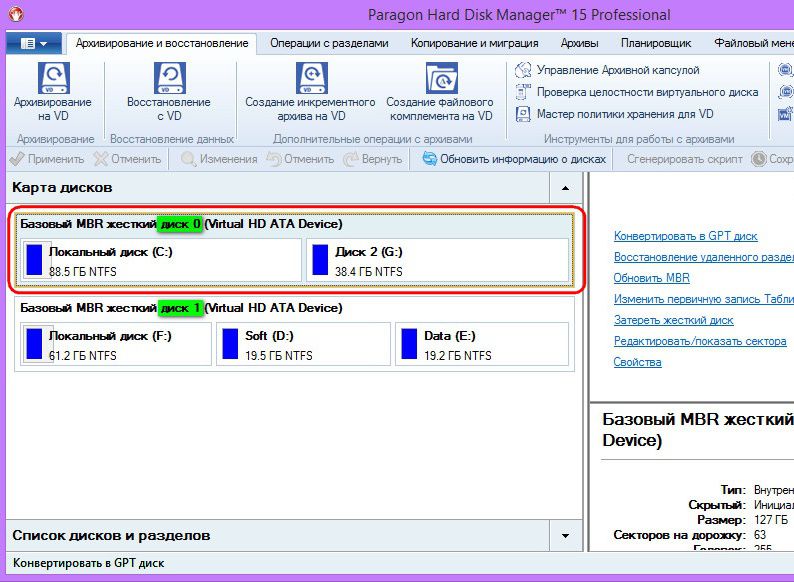794x582 pixels.
Task: Open the Scheduler tab
Action: coord(656,43)
